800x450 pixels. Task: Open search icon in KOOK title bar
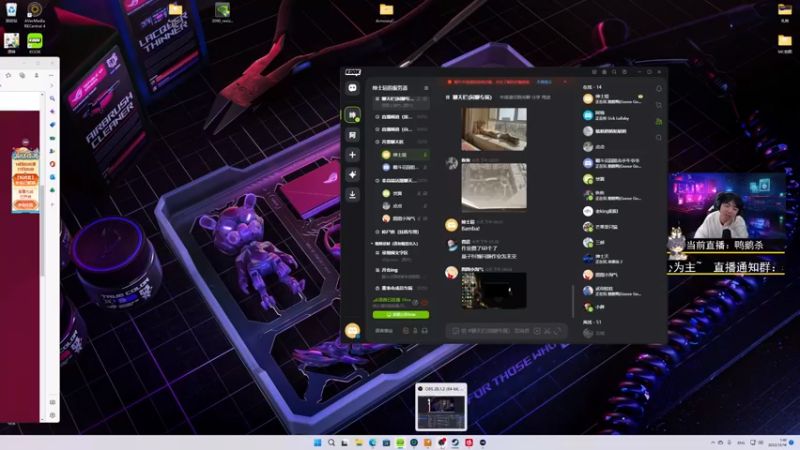[614, 72]
